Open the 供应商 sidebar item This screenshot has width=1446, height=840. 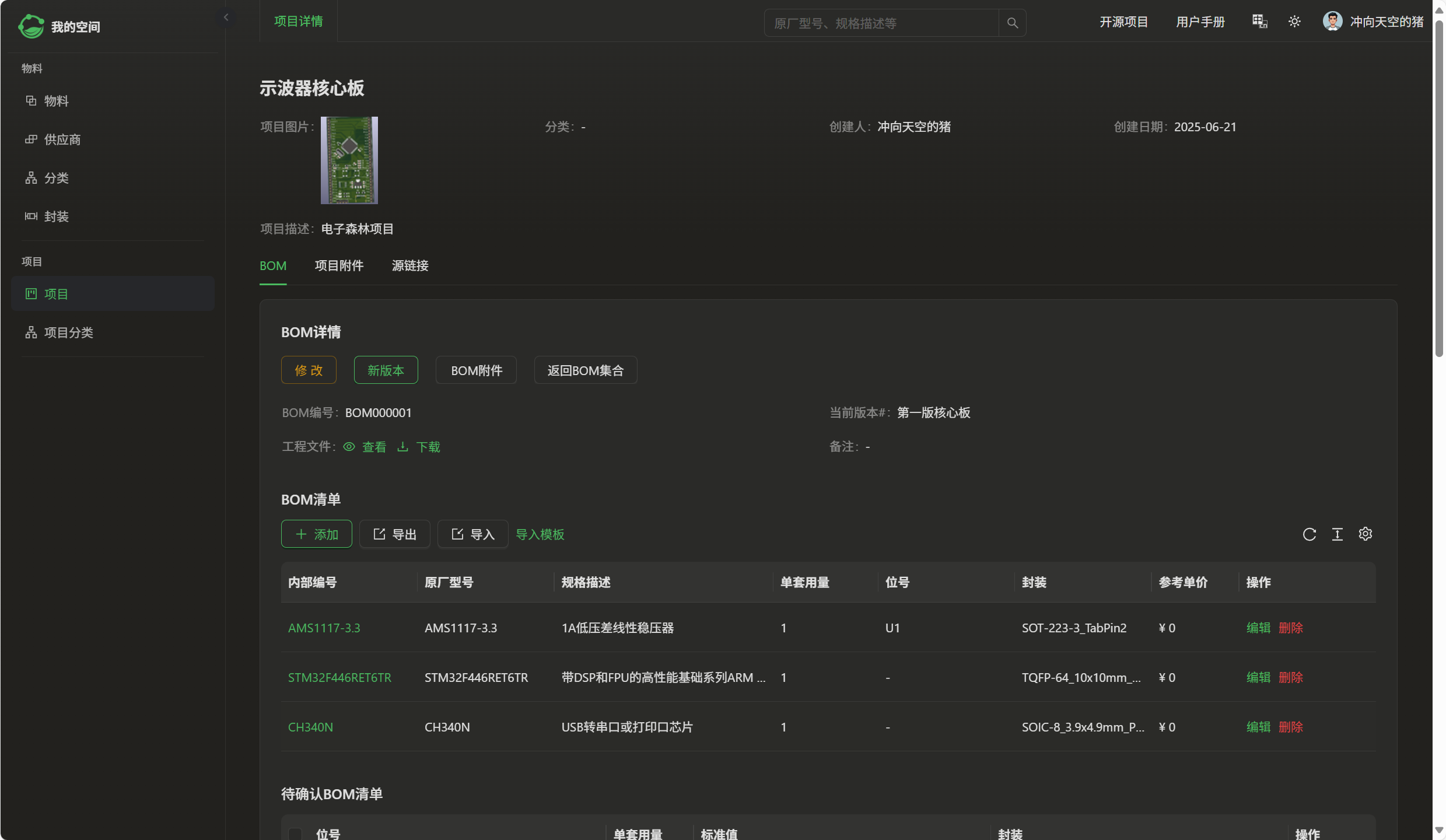pos(62,139)
